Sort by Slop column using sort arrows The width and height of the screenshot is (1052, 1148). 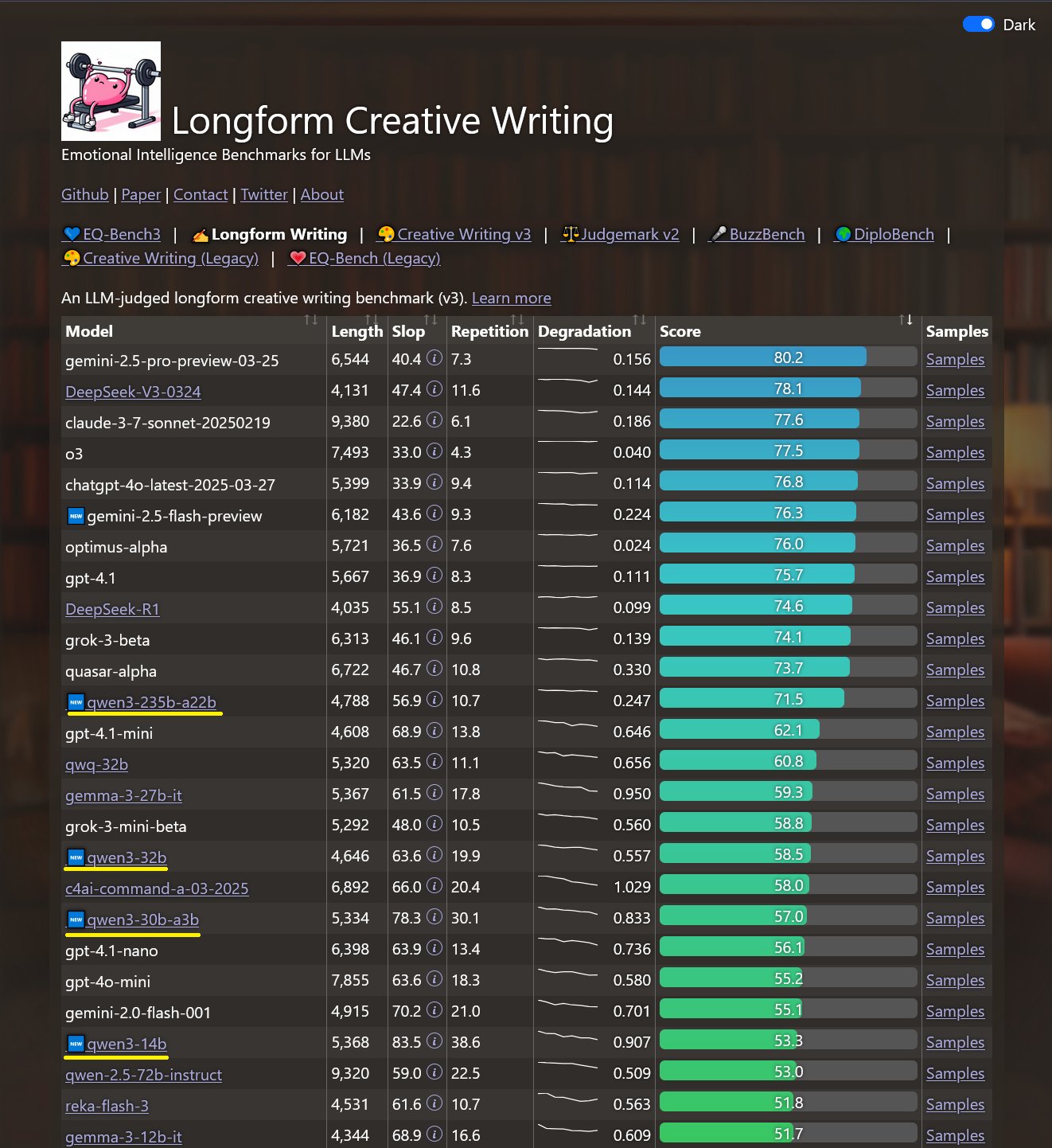pos(431,320)
